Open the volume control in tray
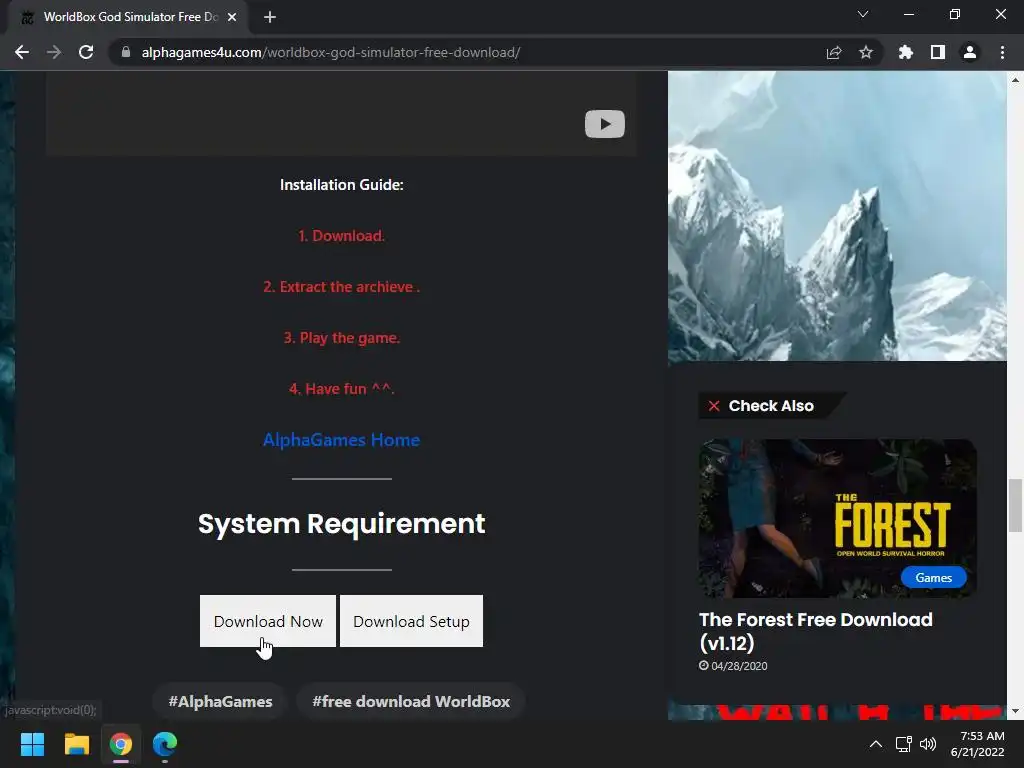 pos(927,744)
